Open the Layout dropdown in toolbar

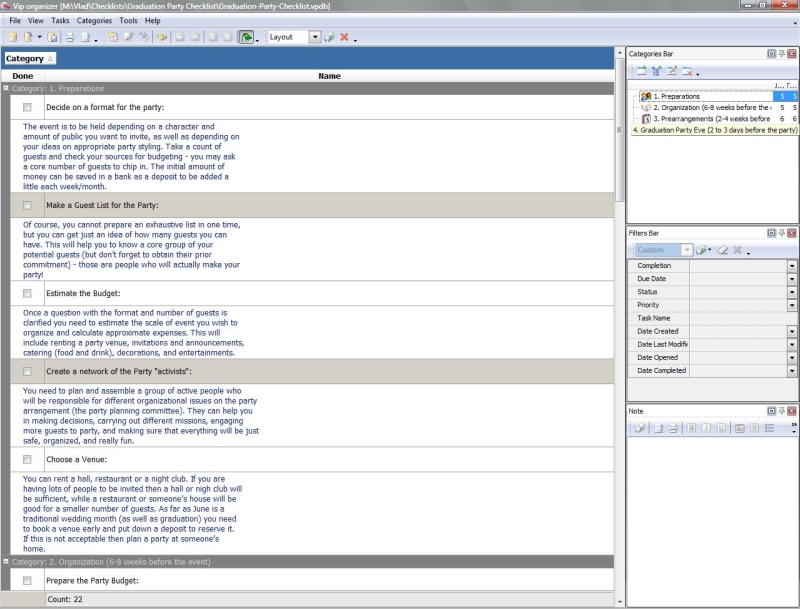click(x=315, y=37)
